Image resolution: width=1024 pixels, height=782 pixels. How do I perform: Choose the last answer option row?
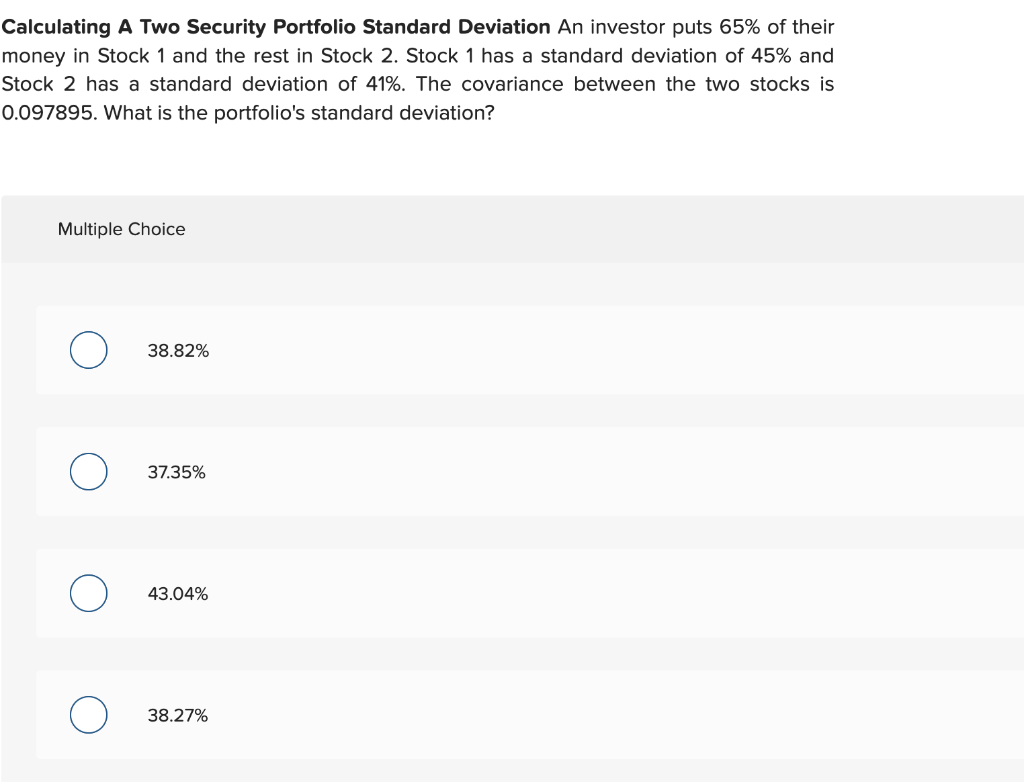pyautogui.click(x=500, y=714)
